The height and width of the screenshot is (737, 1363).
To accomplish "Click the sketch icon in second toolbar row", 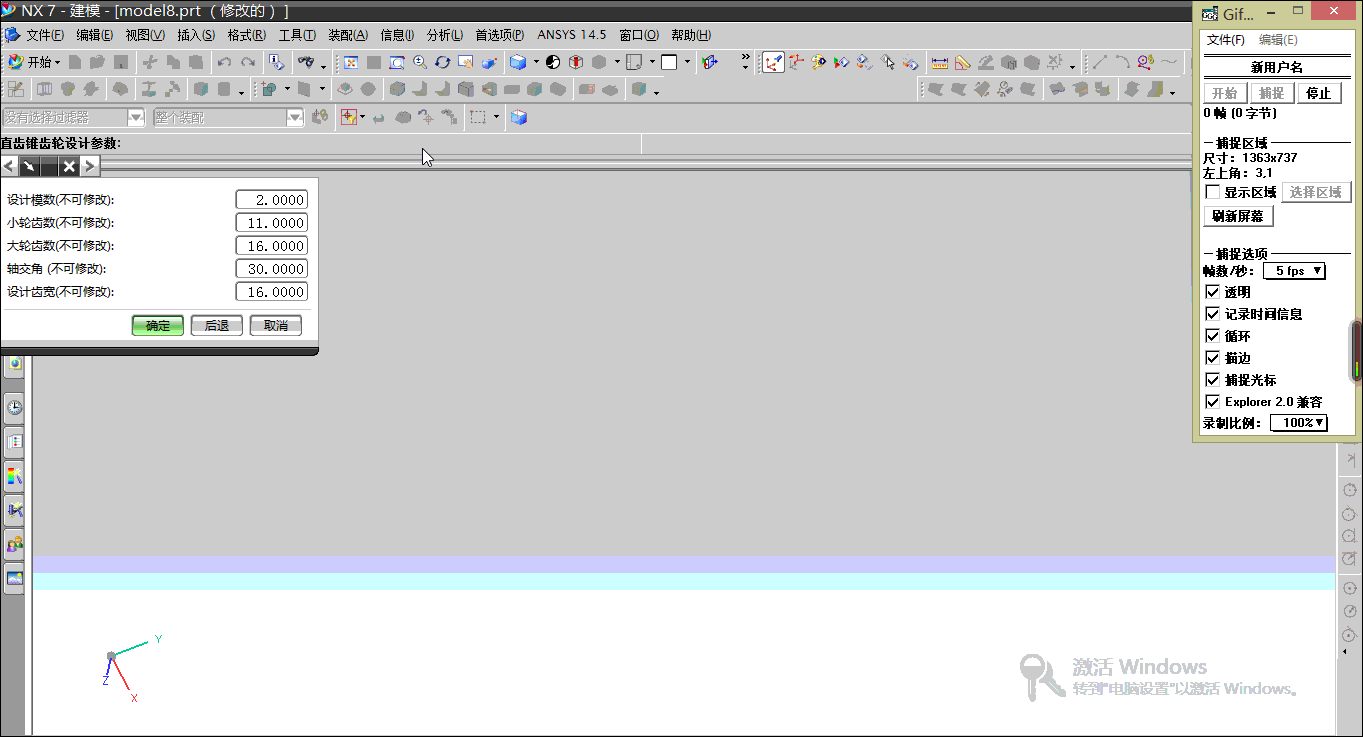I will [15, 89].
